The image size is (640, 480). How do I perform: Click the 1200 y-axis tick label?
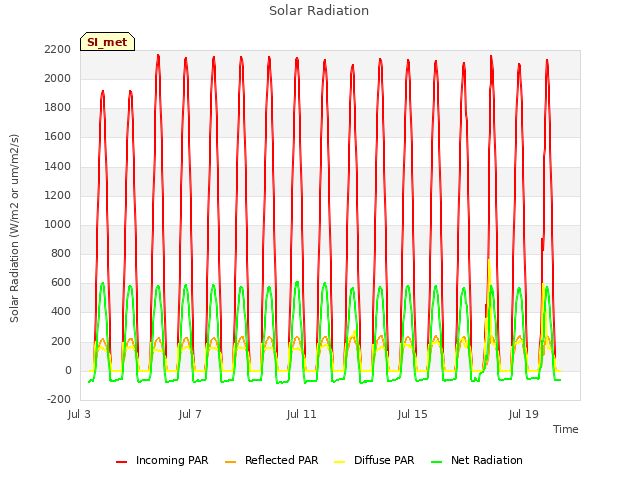pyautogui.click(x=58, y=195)
